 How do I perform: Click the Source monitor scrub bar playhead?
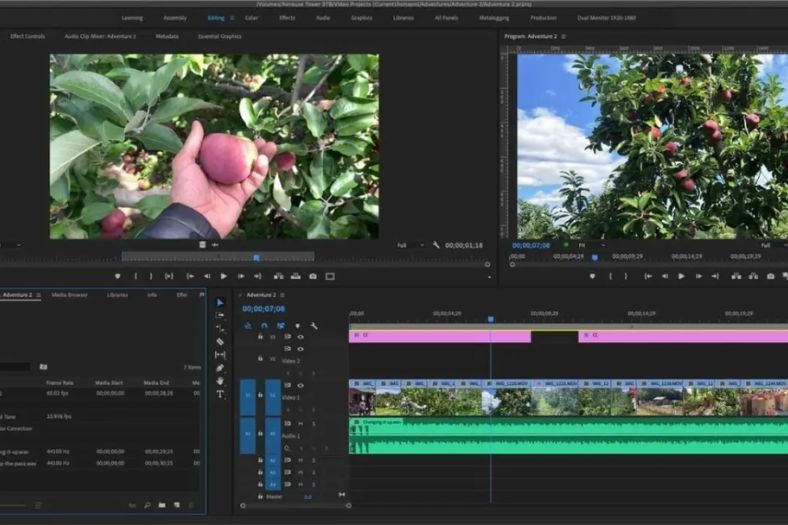(256, 257)
